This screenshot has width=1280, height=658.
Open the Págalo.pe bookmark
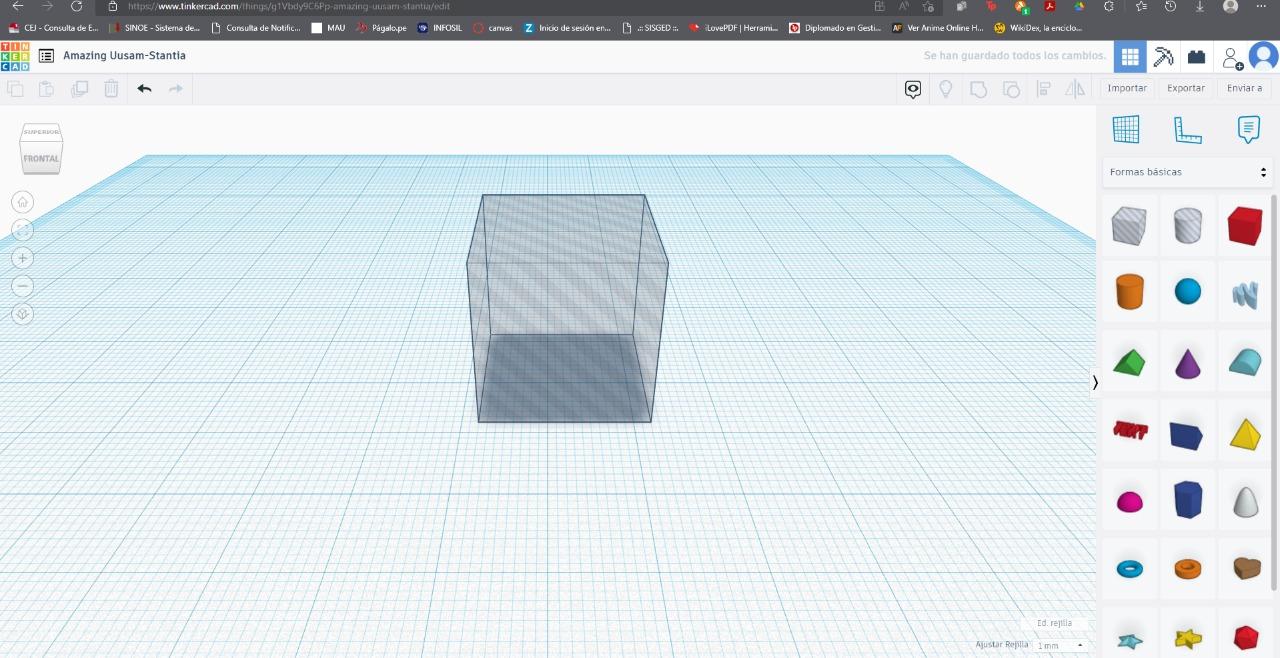pyautogui.click(x=381, y=28)
